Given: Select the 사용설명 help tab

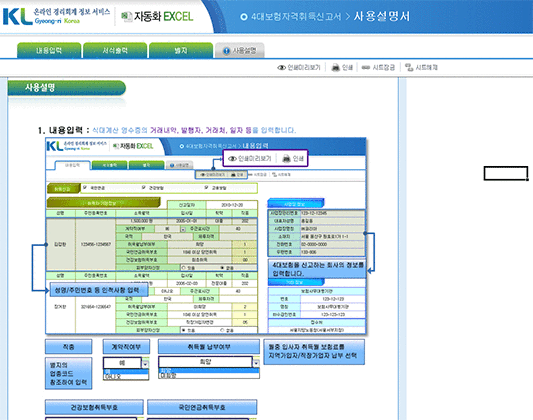Looking at the screenshot, I should [x=240, y=51].
